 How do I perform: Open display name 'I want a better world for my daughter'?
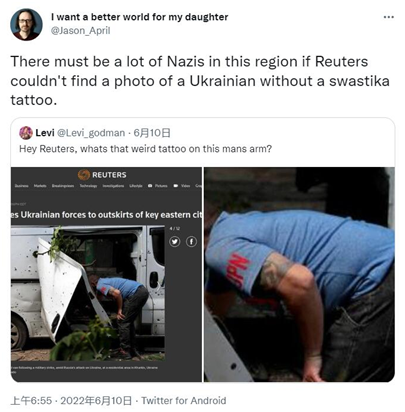click(140, 17)
